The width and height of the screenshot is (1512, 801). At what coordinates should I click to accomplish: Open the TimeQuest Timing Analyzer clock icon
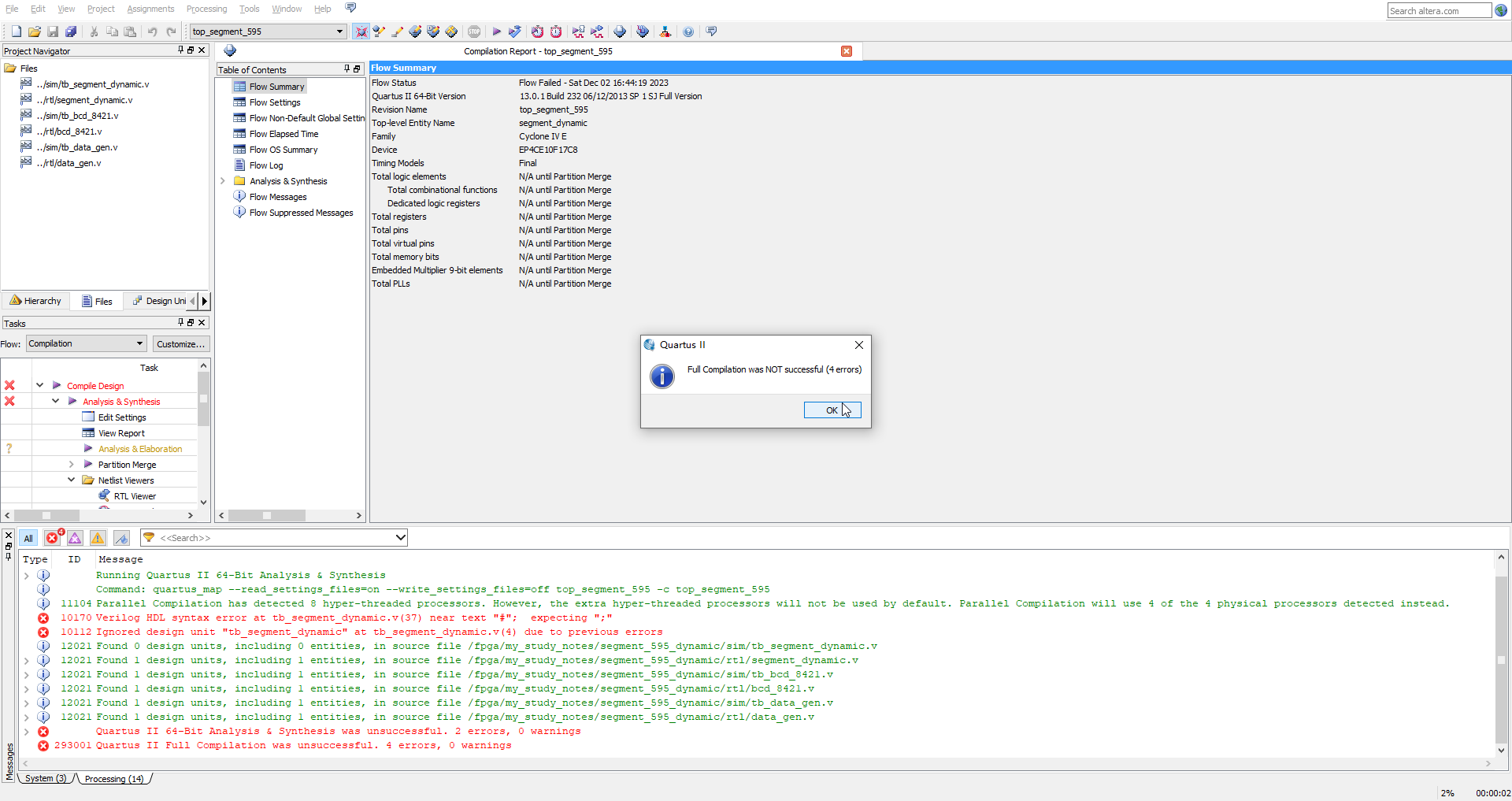537,32
